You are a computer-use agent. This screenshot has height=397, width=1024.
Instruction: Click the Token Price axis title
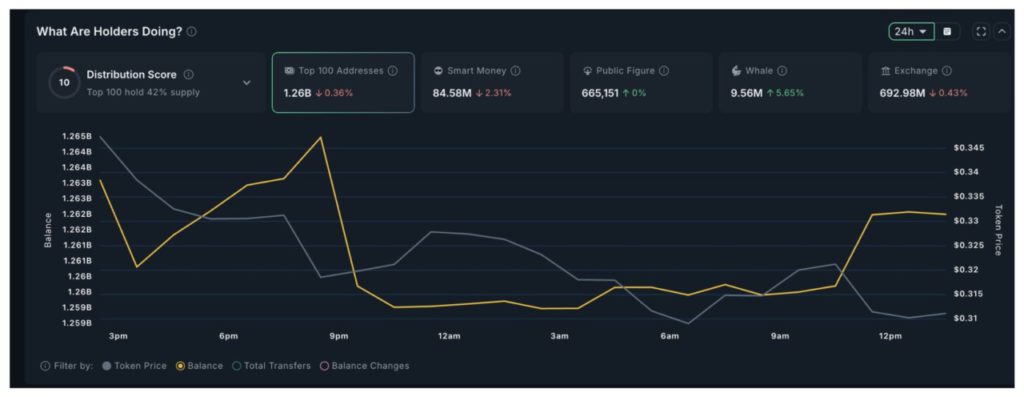click(x=999, y=230)
